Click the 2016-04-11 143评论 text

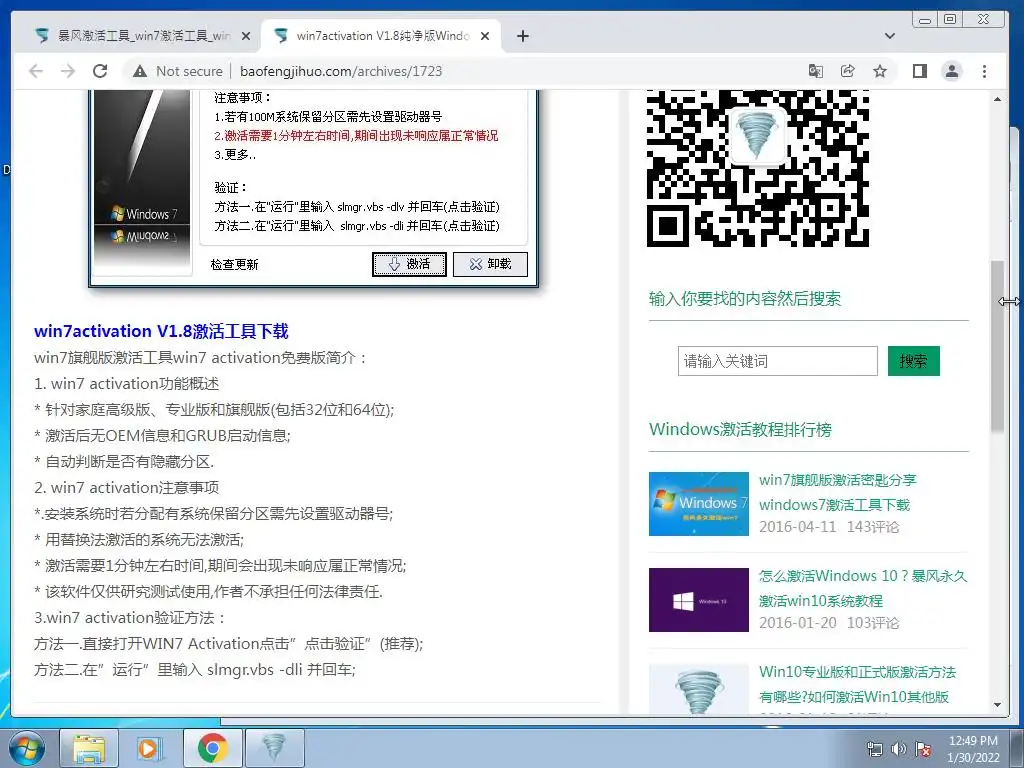829,527
